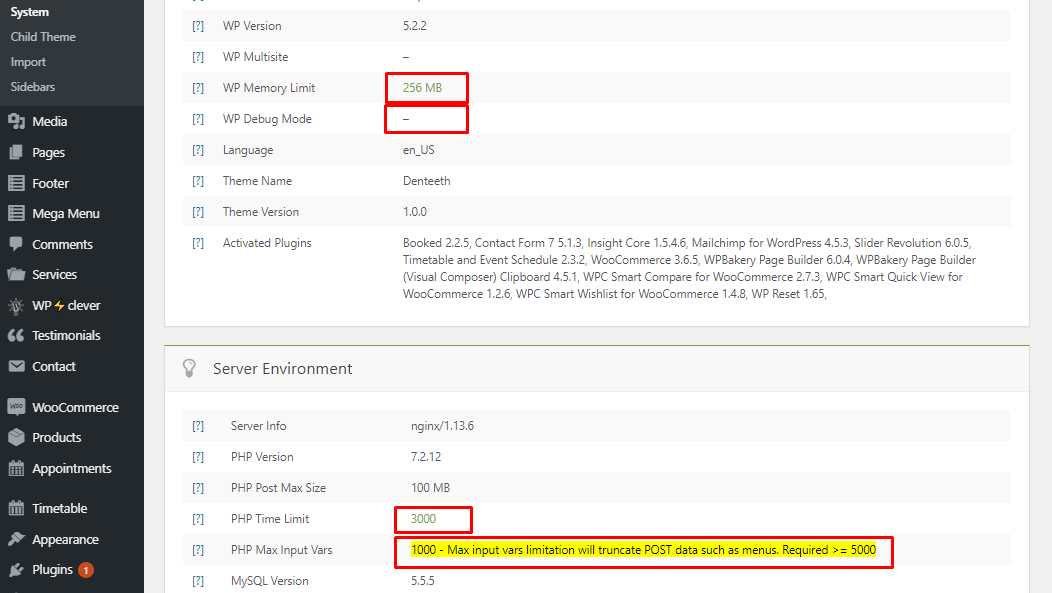Click the Contact envelope icon
Screen dimensions: 1052x593
[x=16, y=366]
